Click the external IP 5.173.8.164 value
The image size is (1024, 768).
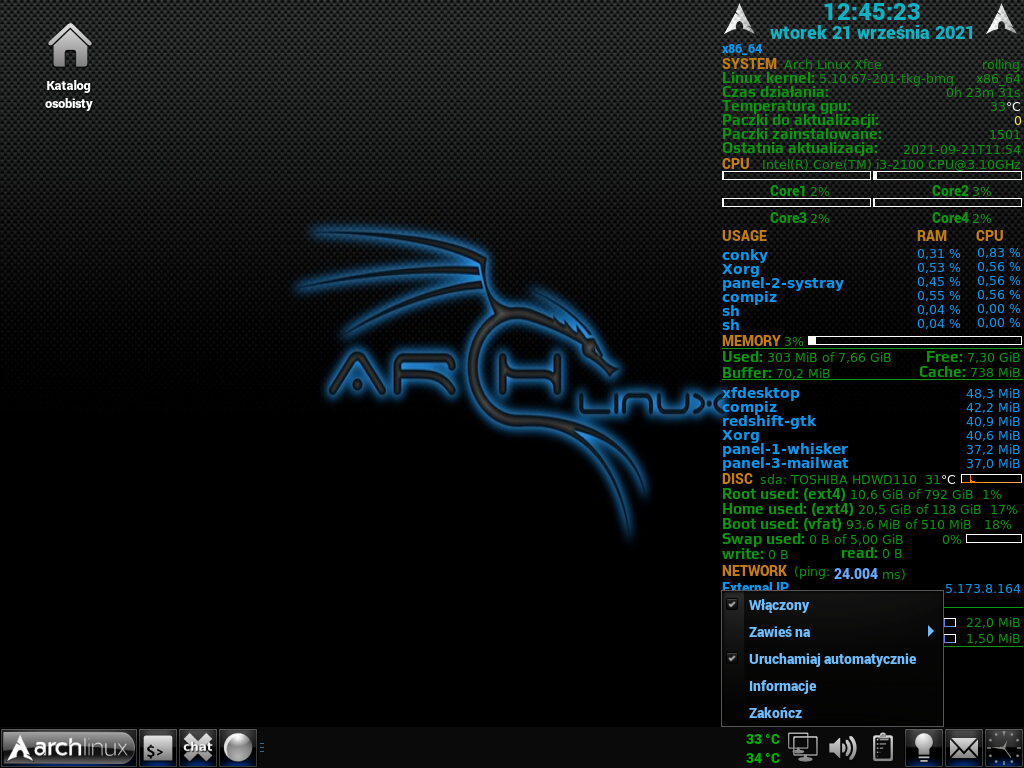pyautogui.click(x=982, y=588)
